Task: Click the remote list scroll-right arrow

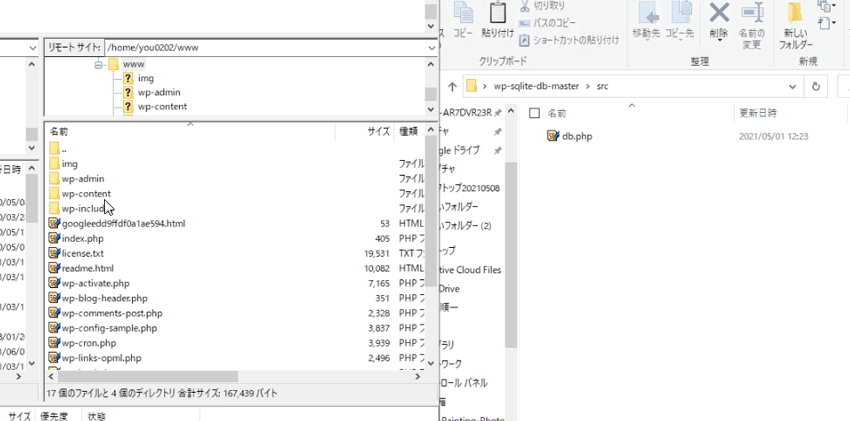Action: click(x=418, y=377)
